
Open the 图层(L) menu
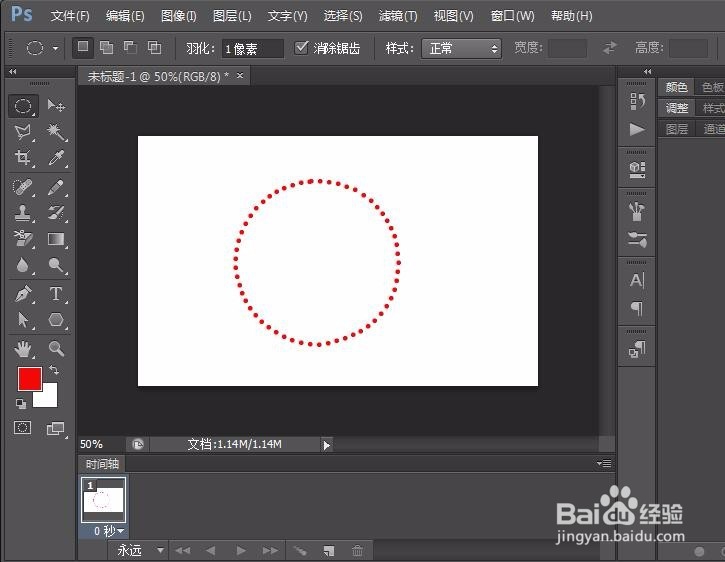pos(232,16)
